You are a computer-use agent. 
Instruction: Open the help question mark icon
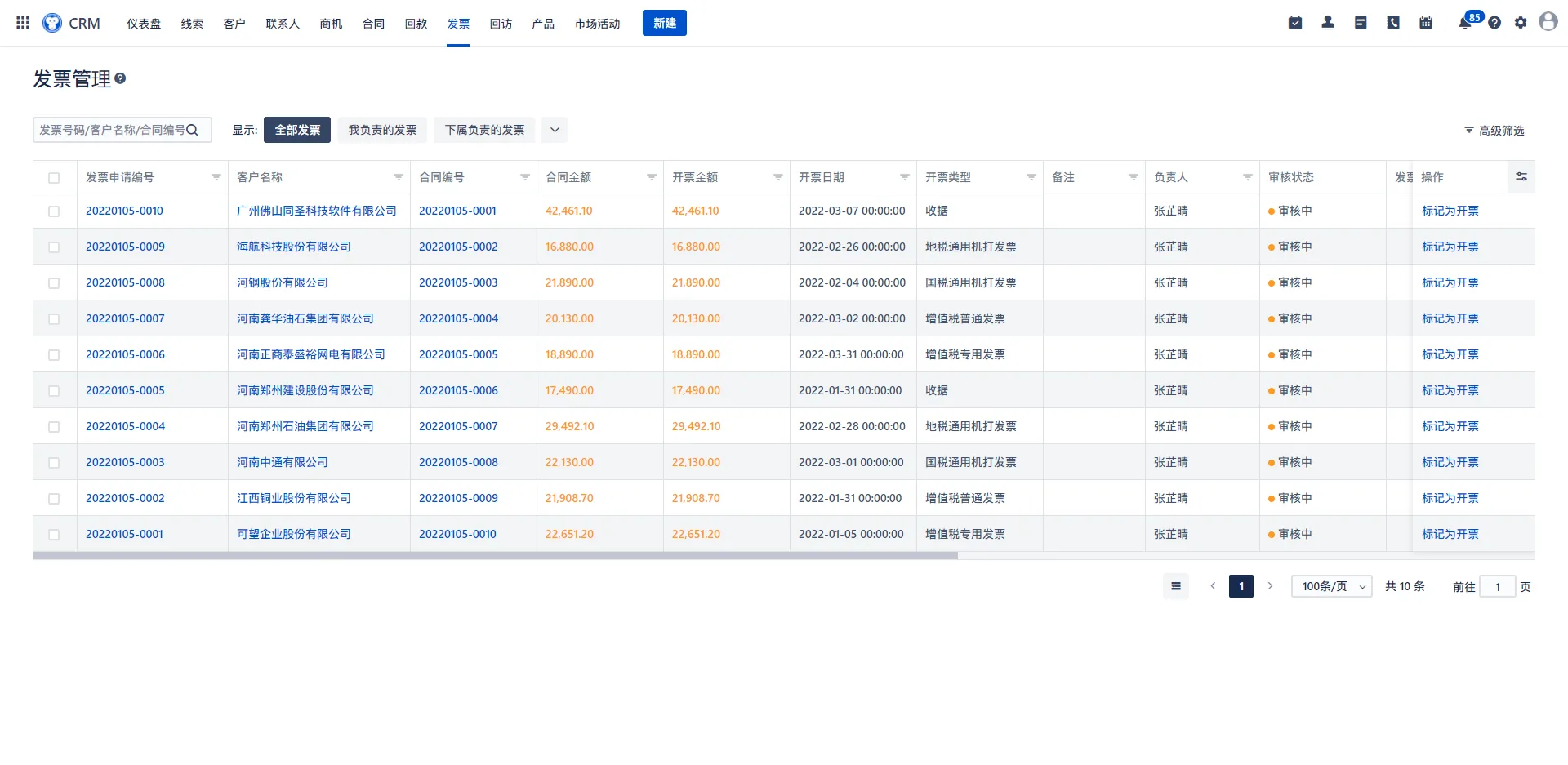pos(1494,23)
